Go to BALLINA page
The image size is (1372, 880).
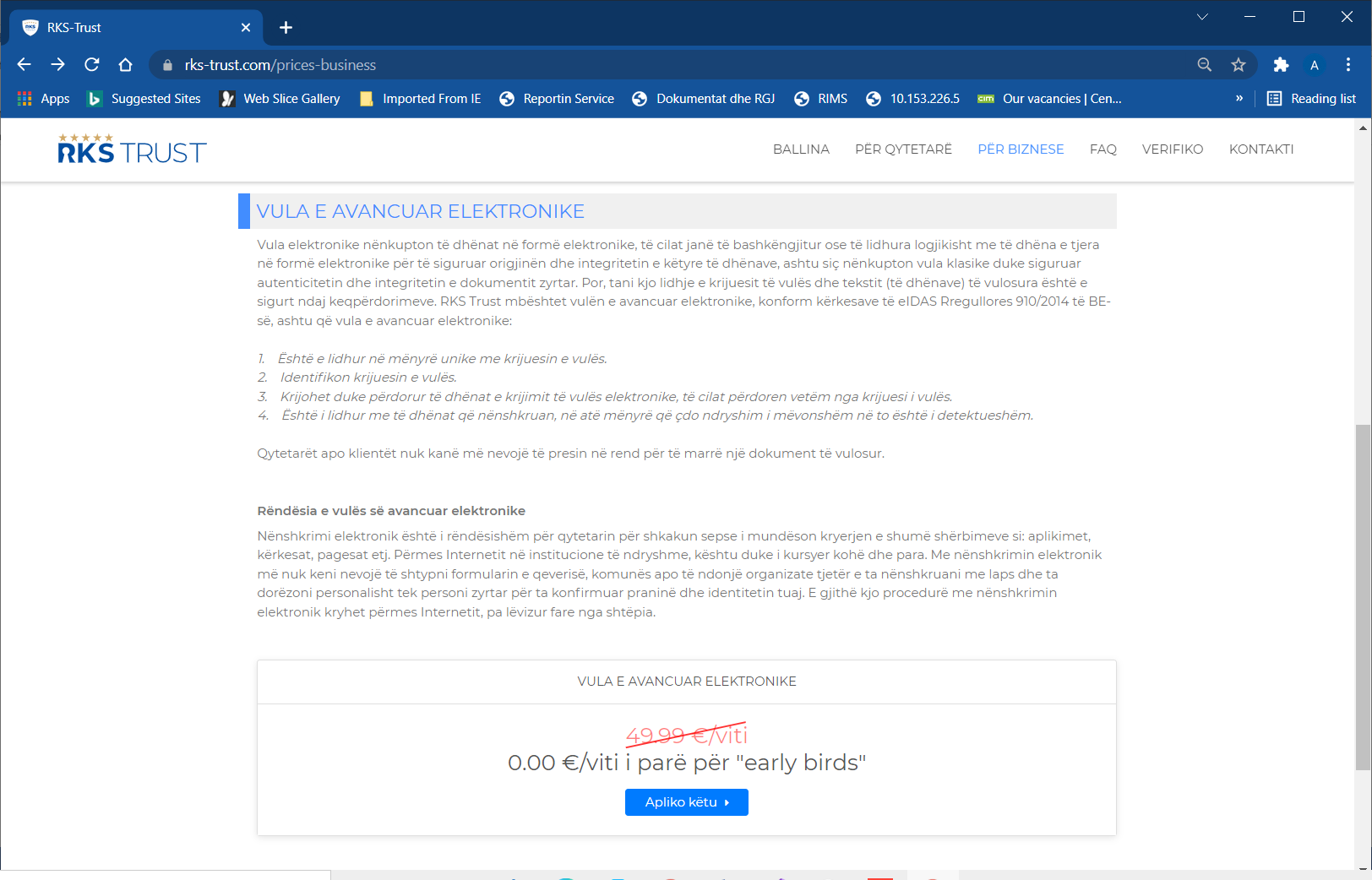(x=801, y=149)
